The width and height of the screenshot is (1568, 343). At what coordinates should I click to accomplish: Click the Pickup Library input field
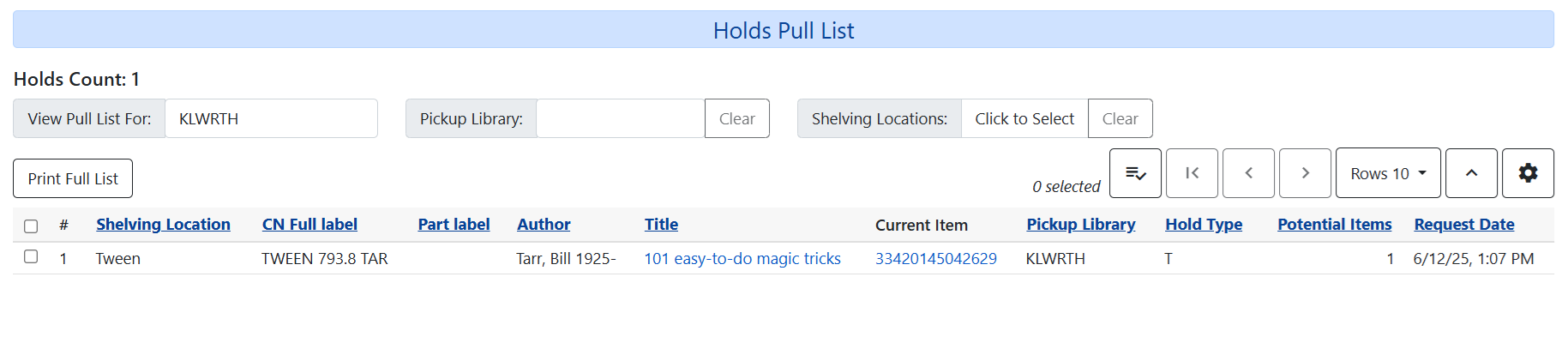pyautogui.click(x=620, y=118)
